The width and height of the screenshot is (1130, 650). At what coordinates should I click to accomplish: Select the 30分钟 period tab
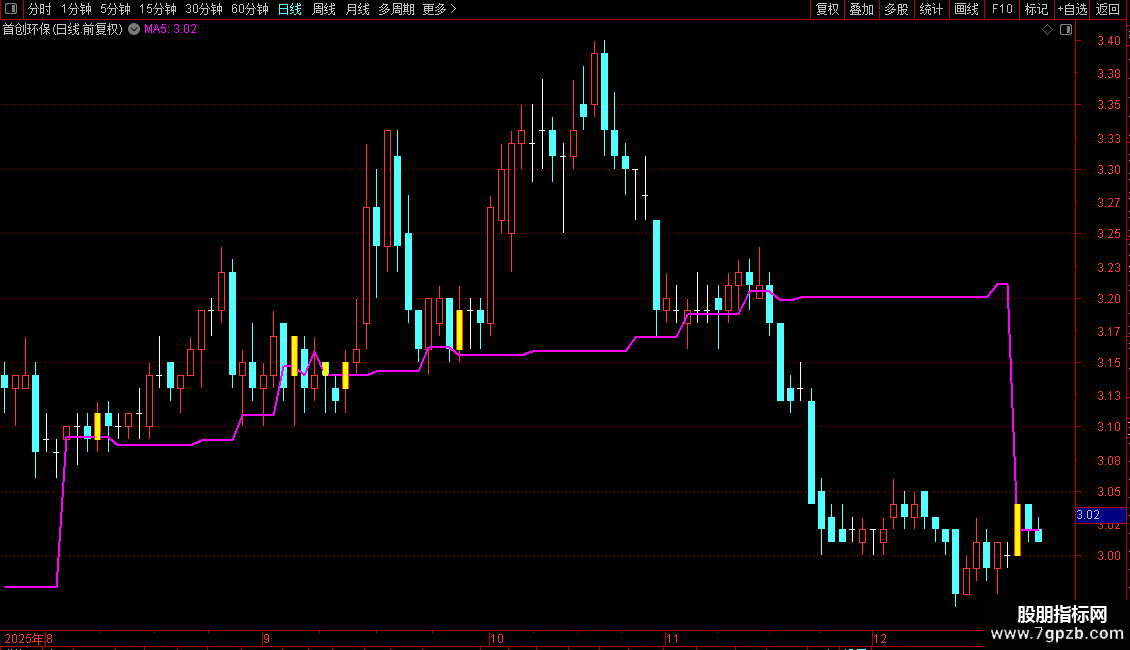point(204,9)
